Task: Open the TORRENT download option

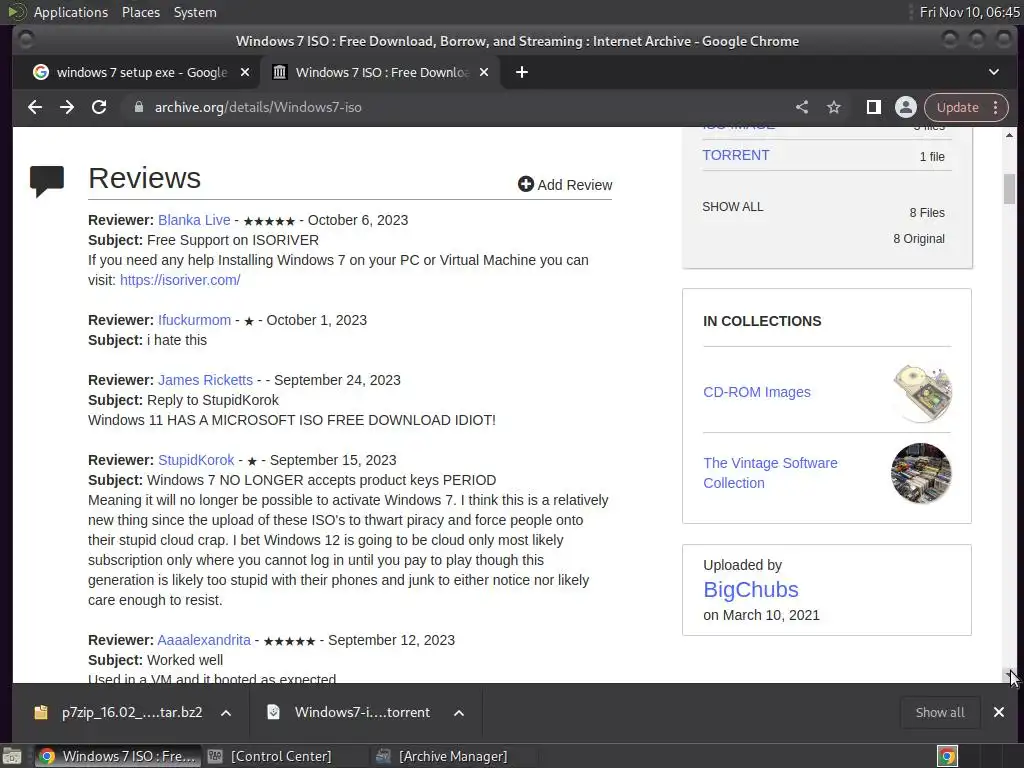Action: [x=736, y=155]
